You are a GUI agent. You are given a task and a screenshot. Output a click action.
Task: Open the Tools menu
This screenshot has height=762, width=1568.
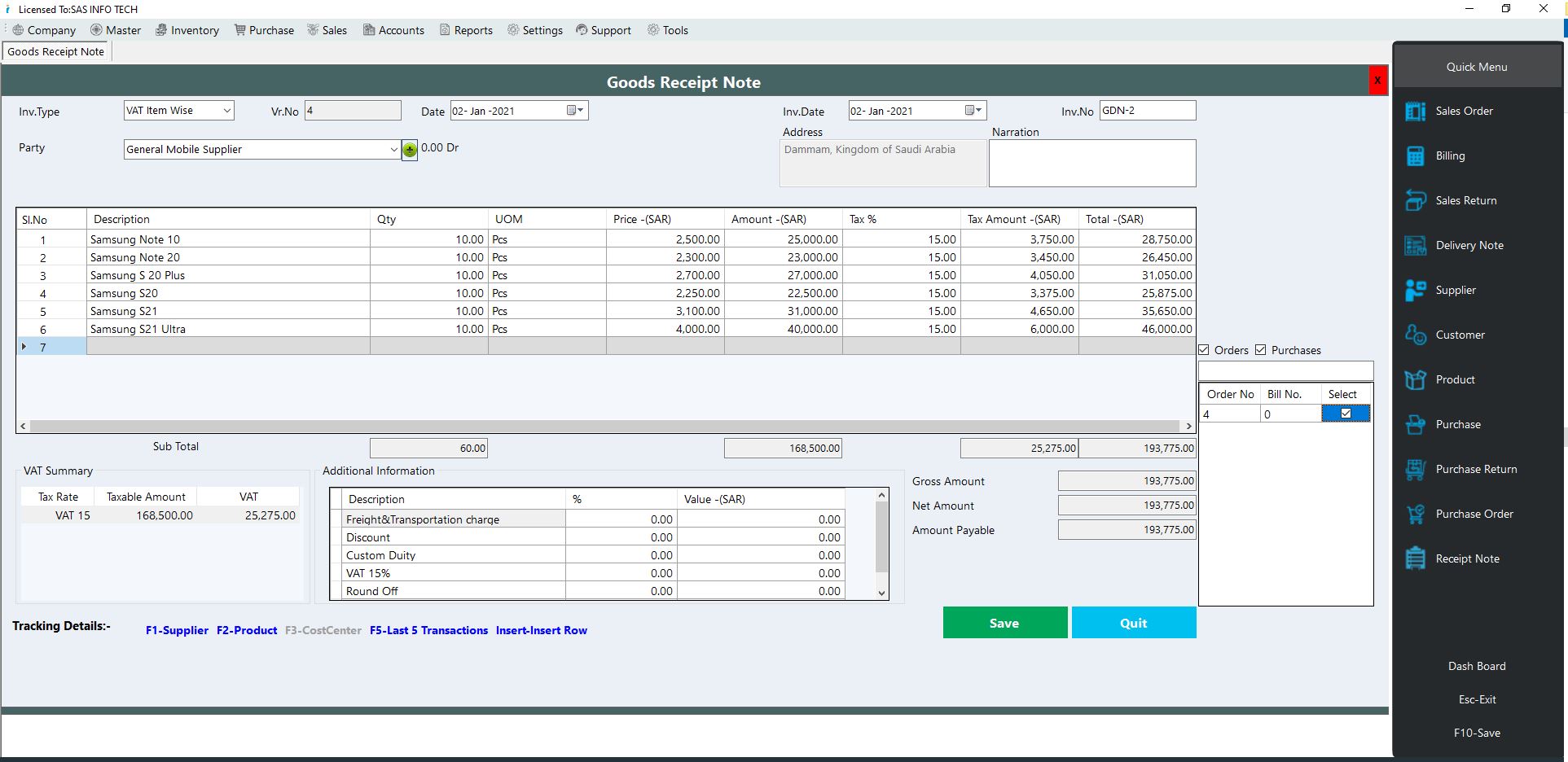coord(668,30)
